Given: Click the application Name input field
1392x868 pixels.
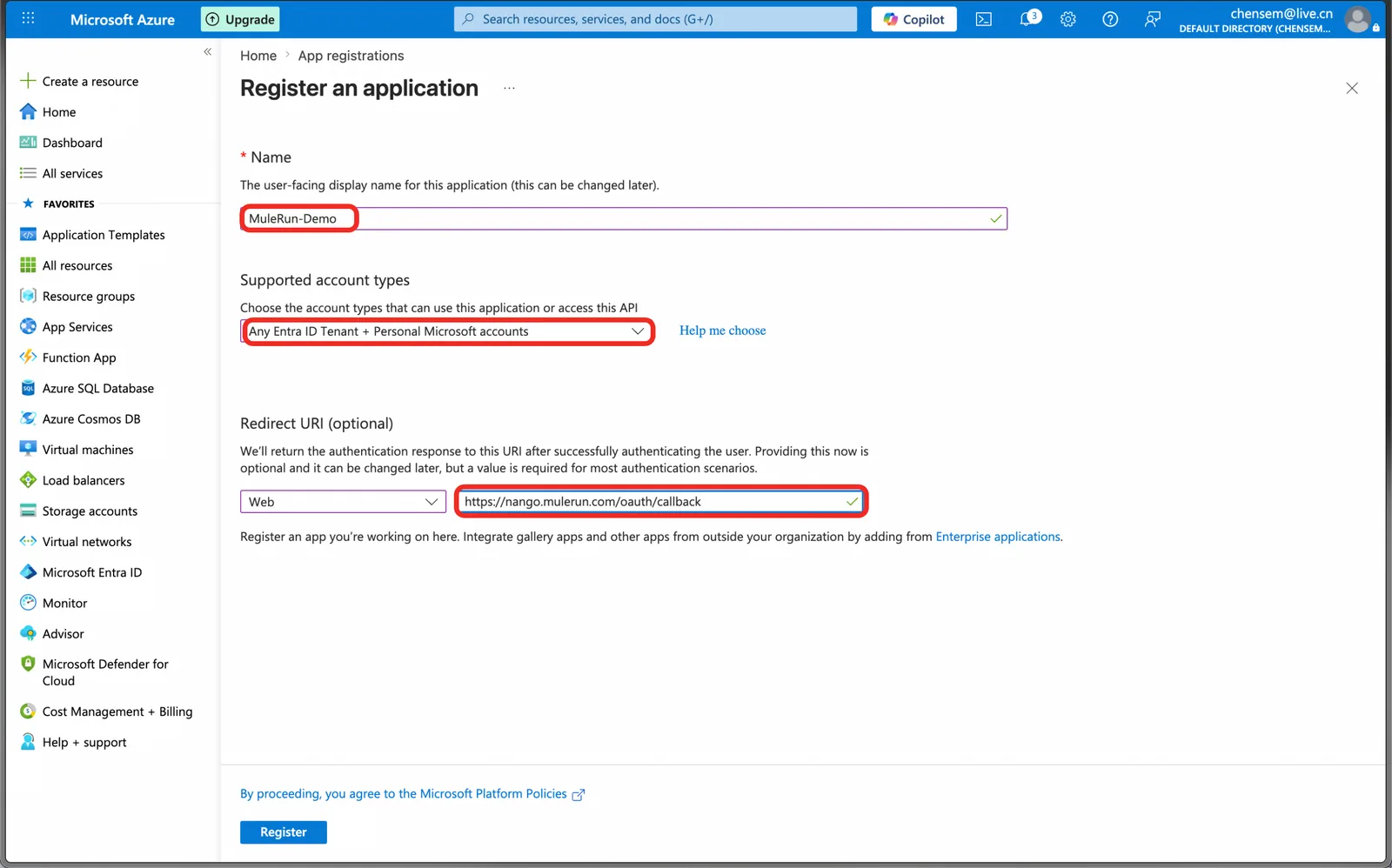Looking at the screenshot, I should [623, 218].
